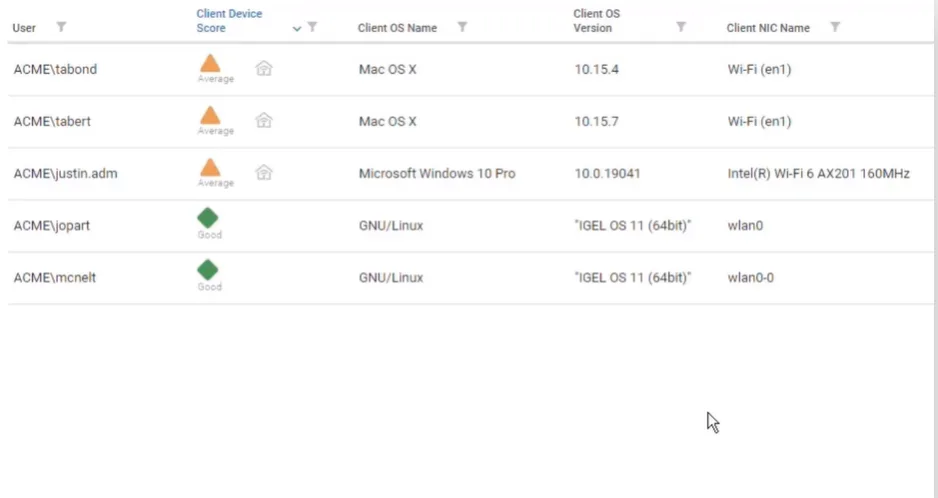Viewport: 938px width, 498px height.
Task: Open the Client OS Name column filter
Action: (x=462, y=27)
